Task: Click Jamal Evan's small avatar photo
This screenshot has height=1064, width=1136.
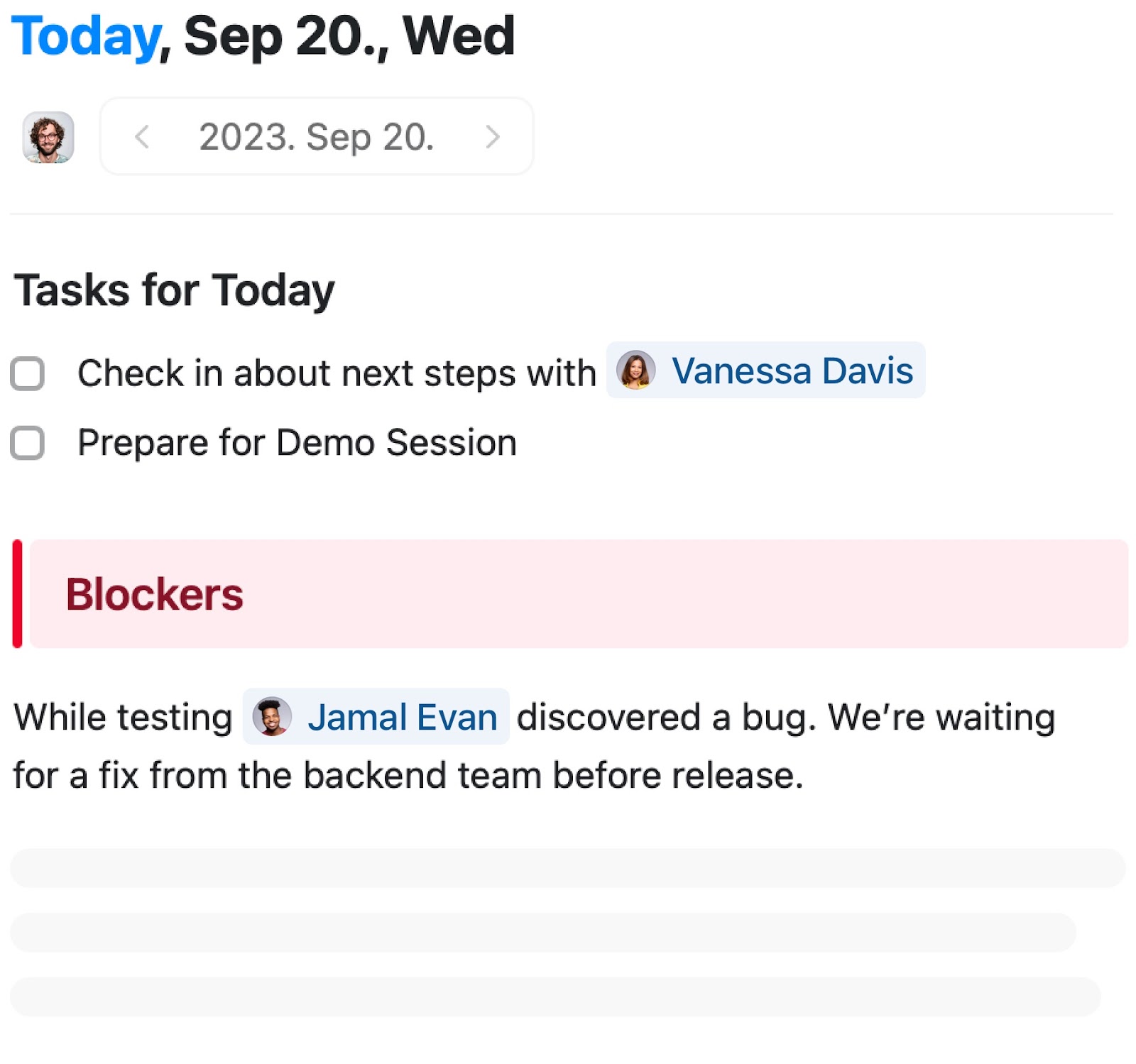Action: pyautogui.click(x=272, y=716)
